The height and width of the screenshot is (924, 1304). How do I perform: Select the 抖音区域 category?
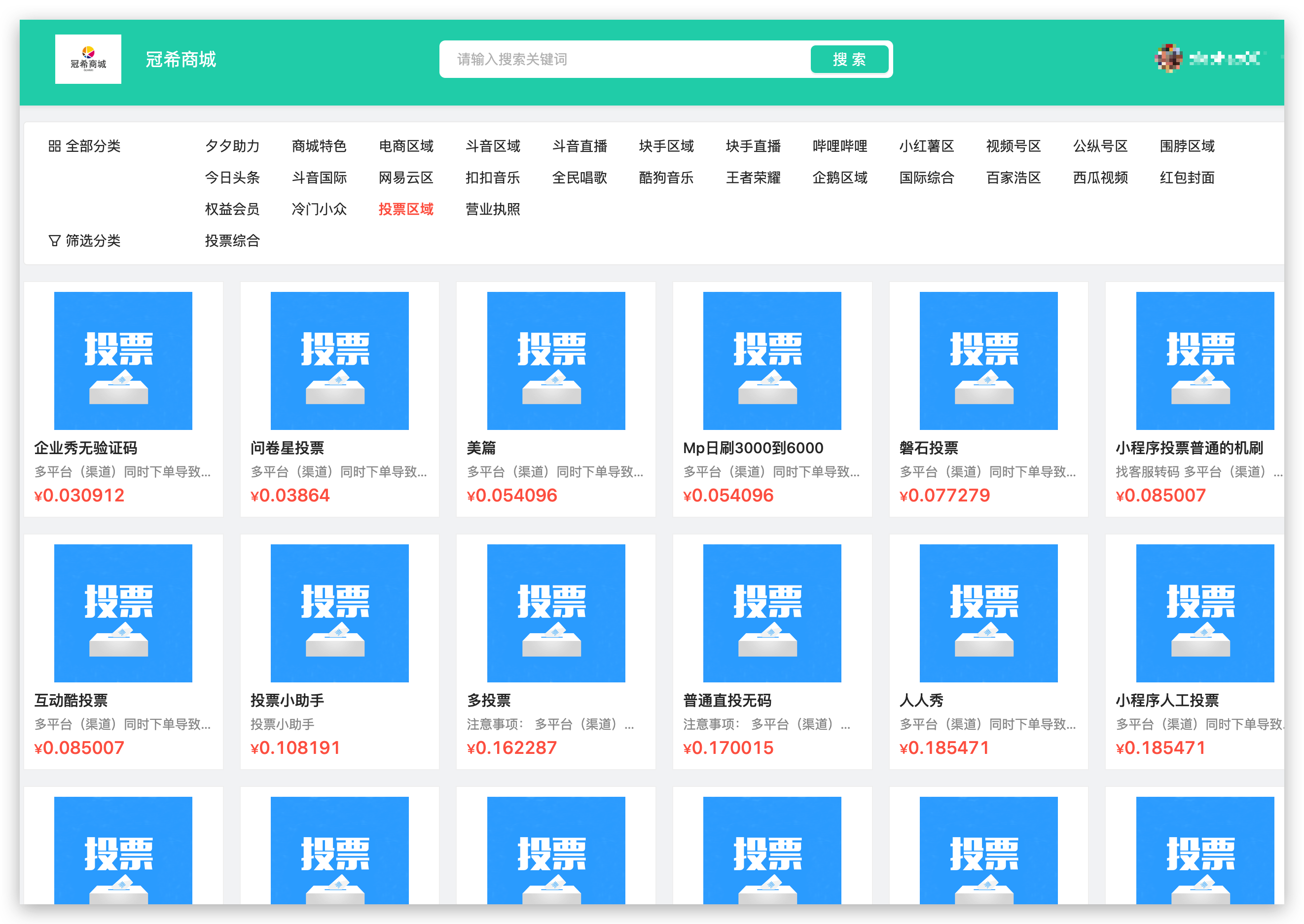coord(492,146)
